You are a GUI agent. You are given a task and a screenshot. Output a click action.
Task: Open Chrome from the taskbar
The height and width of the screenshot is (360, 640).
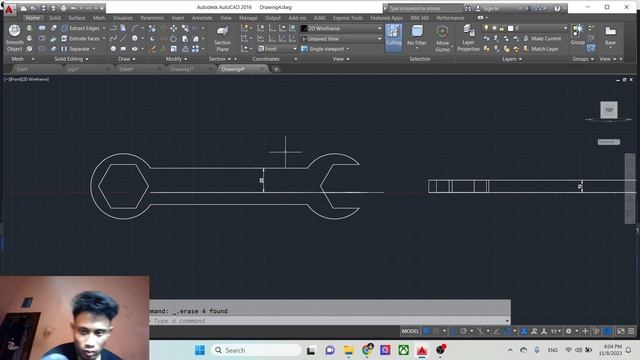pos(367,350)
